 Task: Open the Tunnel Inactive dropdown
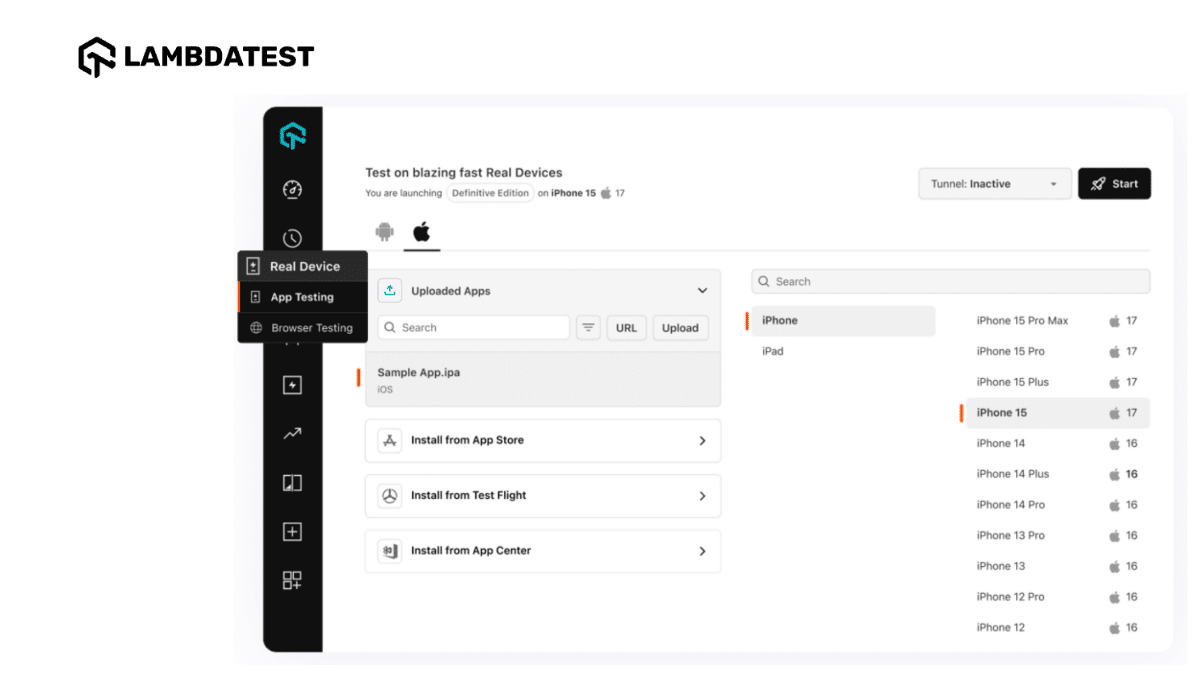coord(994,183)
